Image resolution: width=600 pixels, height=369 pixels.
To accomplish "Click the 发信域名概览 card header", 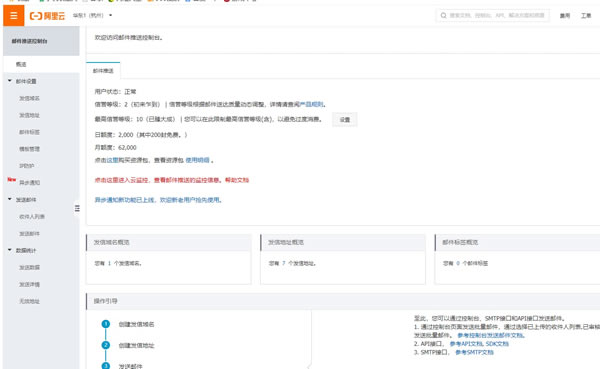I will point(169,242).
